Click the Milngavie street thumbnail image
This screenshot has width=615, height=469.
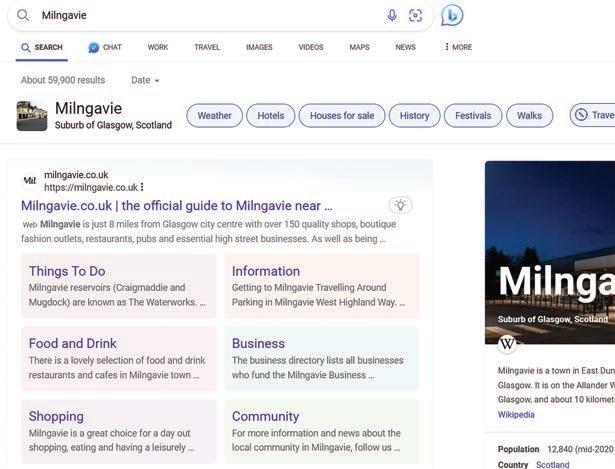32,116
